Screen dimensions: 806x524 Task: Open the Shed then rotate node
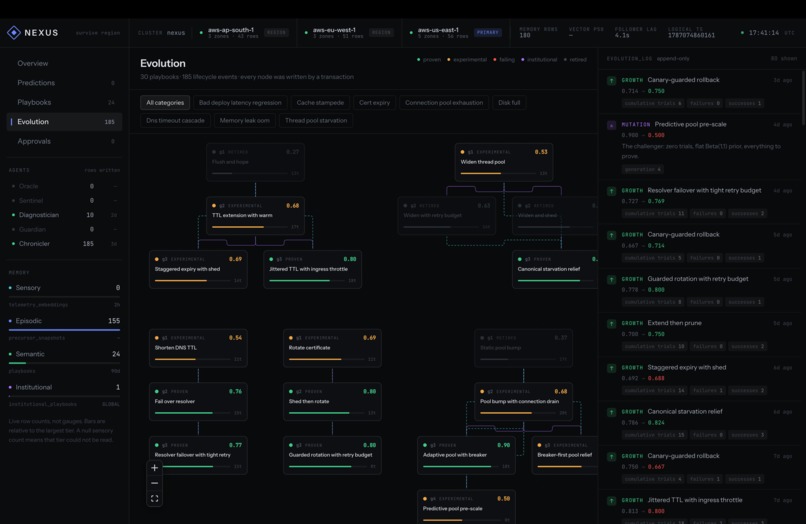coord(332,402)
